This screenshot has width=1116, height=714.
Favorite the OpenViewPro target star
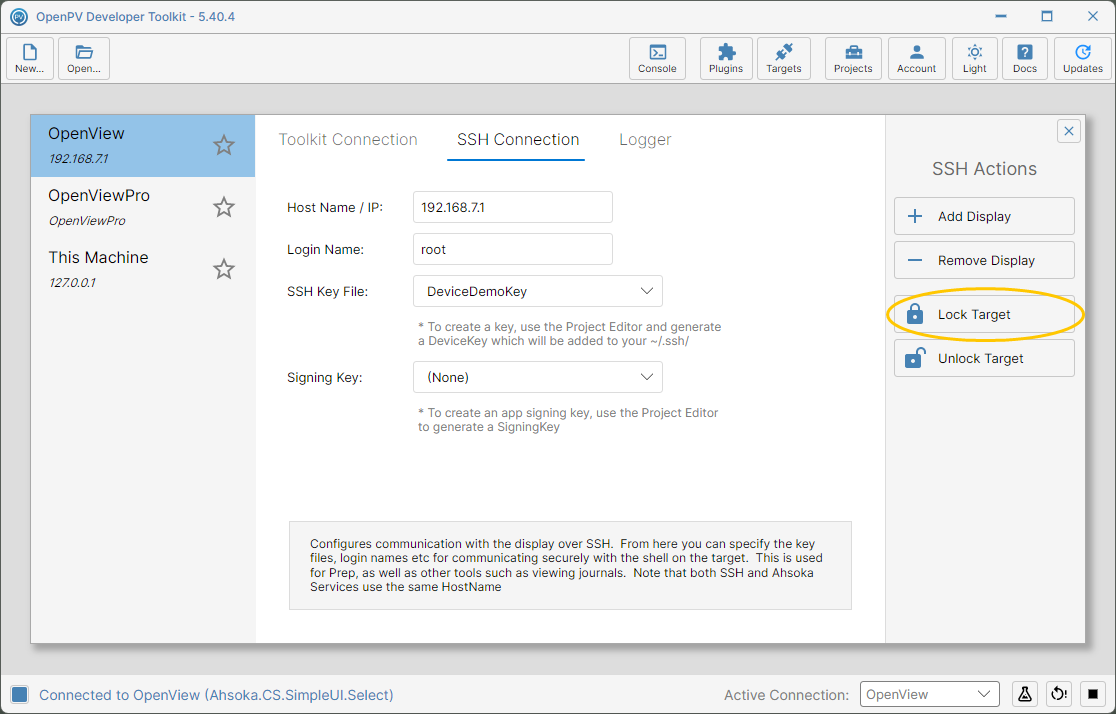[x=224, y=207]
